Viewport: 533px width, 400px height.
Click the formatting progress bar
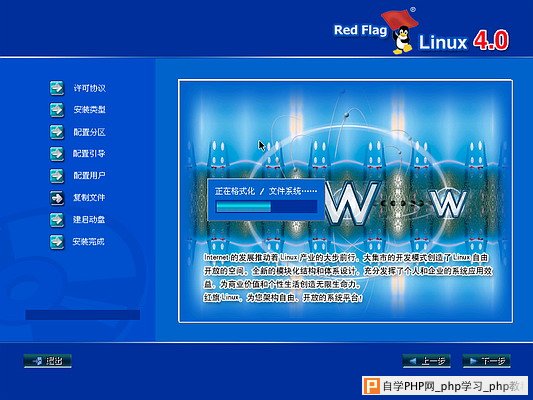[x=266, y=206]
